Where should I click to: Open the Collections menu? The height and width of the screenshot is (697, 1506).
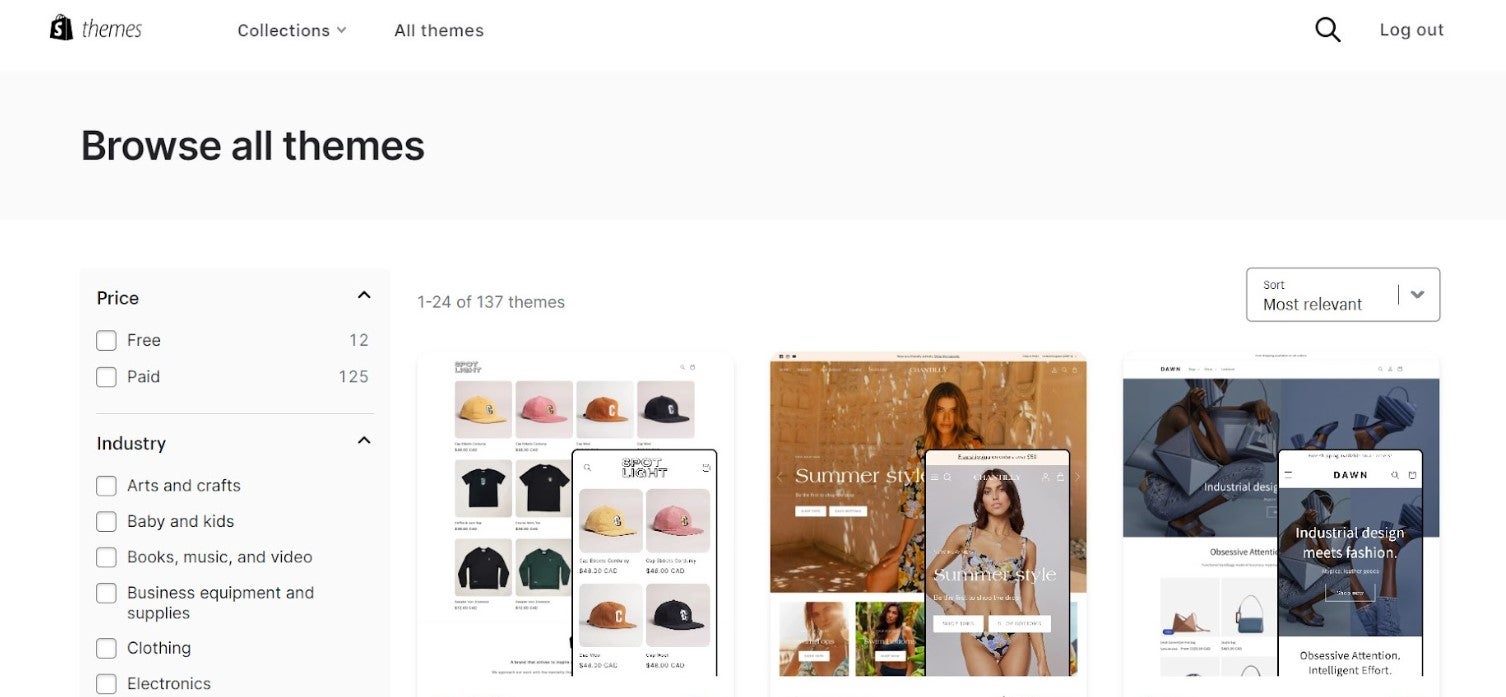pos(292,30)
